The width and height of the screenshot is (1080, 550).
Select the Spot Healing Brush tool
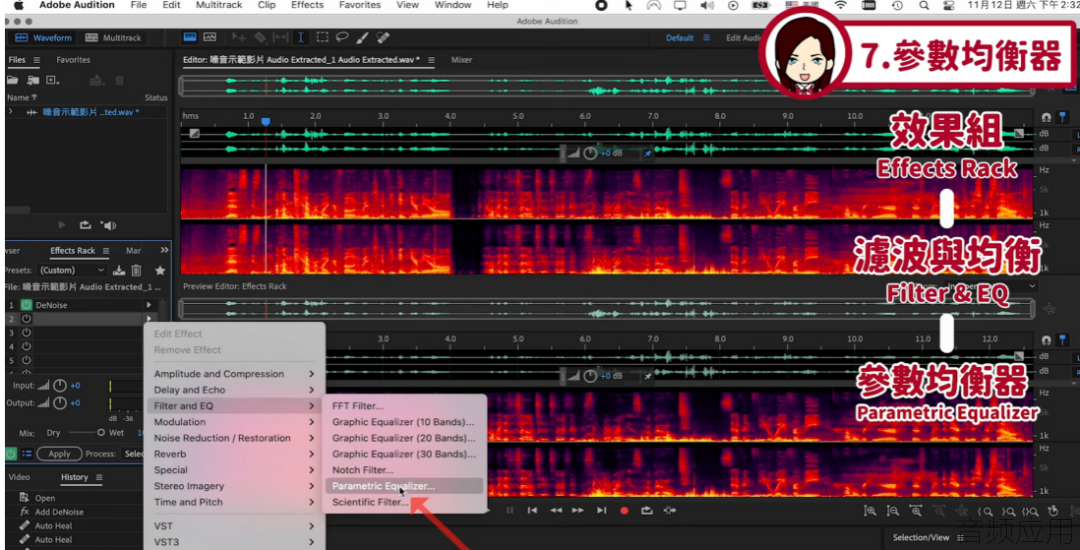(x=383, y=37)
